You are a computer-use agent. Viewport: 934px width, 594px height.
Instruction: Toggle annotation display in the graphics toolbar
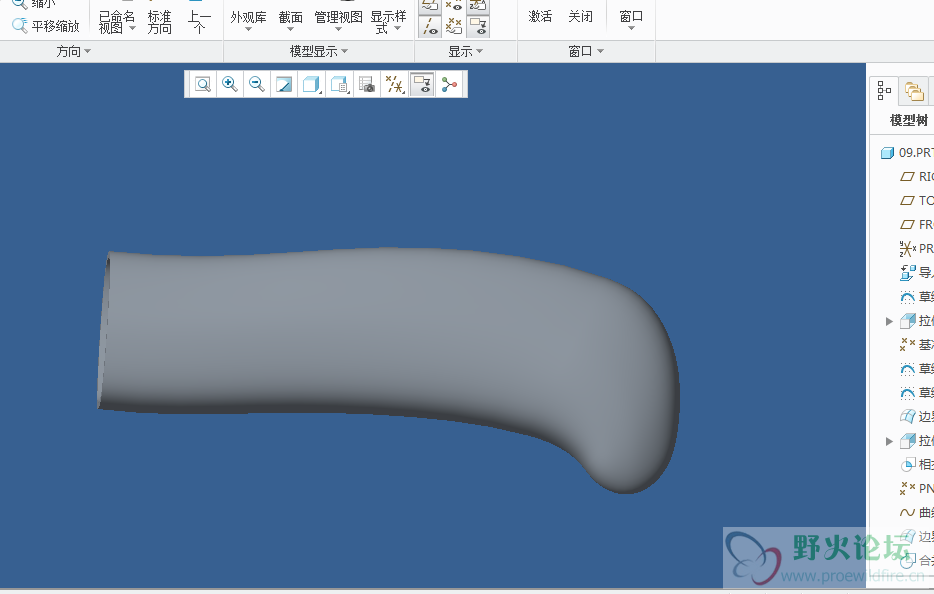click(422, 85)
